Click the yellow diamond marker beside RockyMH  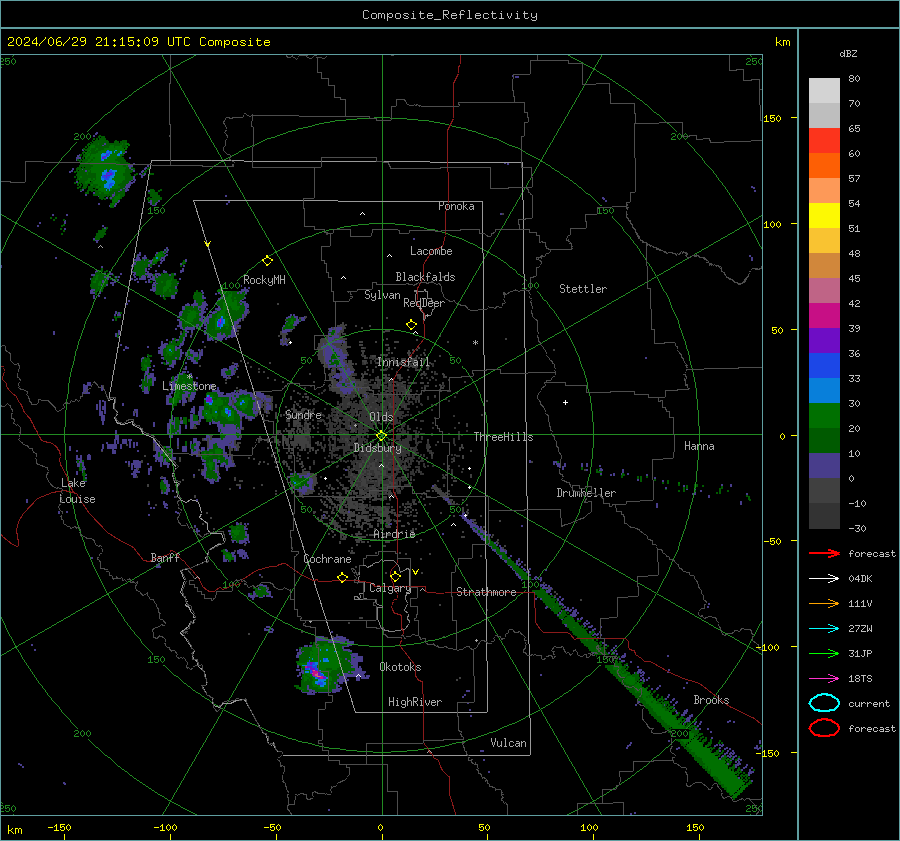(x=267, y=261)
